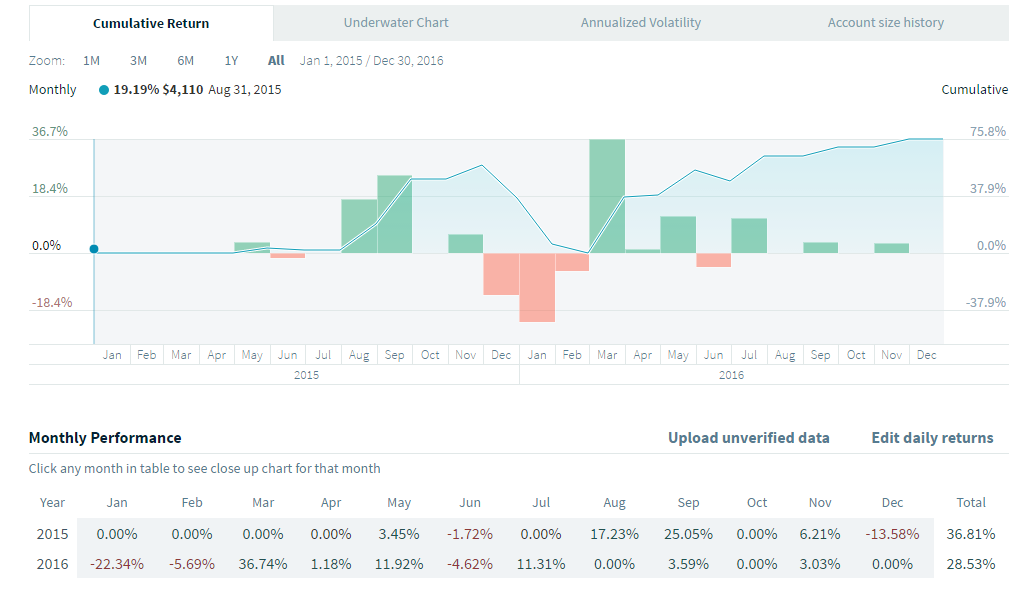This screenshot has height=610, width=1026.
Task: Set zoom to 1M
Action: coord(91,60)
